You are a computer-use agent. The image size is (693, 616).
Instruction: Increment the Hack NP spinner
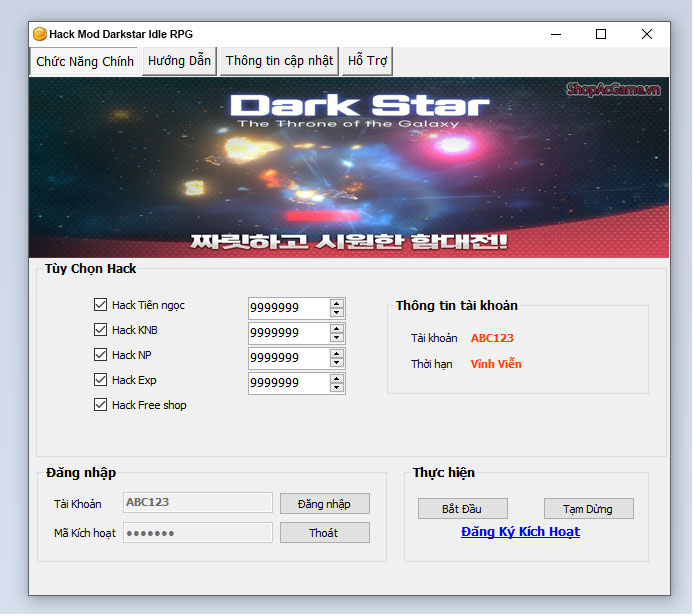pos(337,354)
